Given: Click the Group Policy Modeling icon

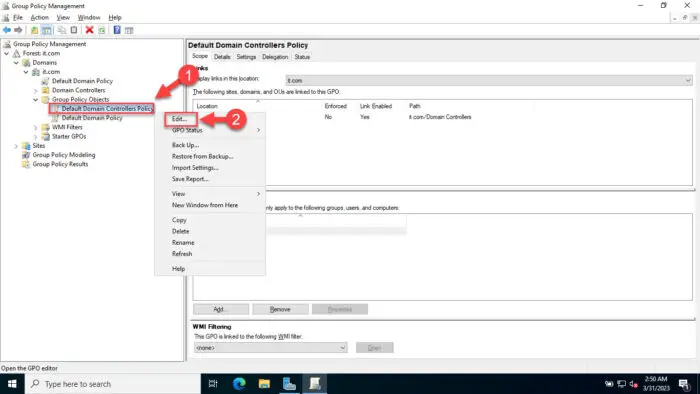Looking at the screenshot, I should 26,155.
